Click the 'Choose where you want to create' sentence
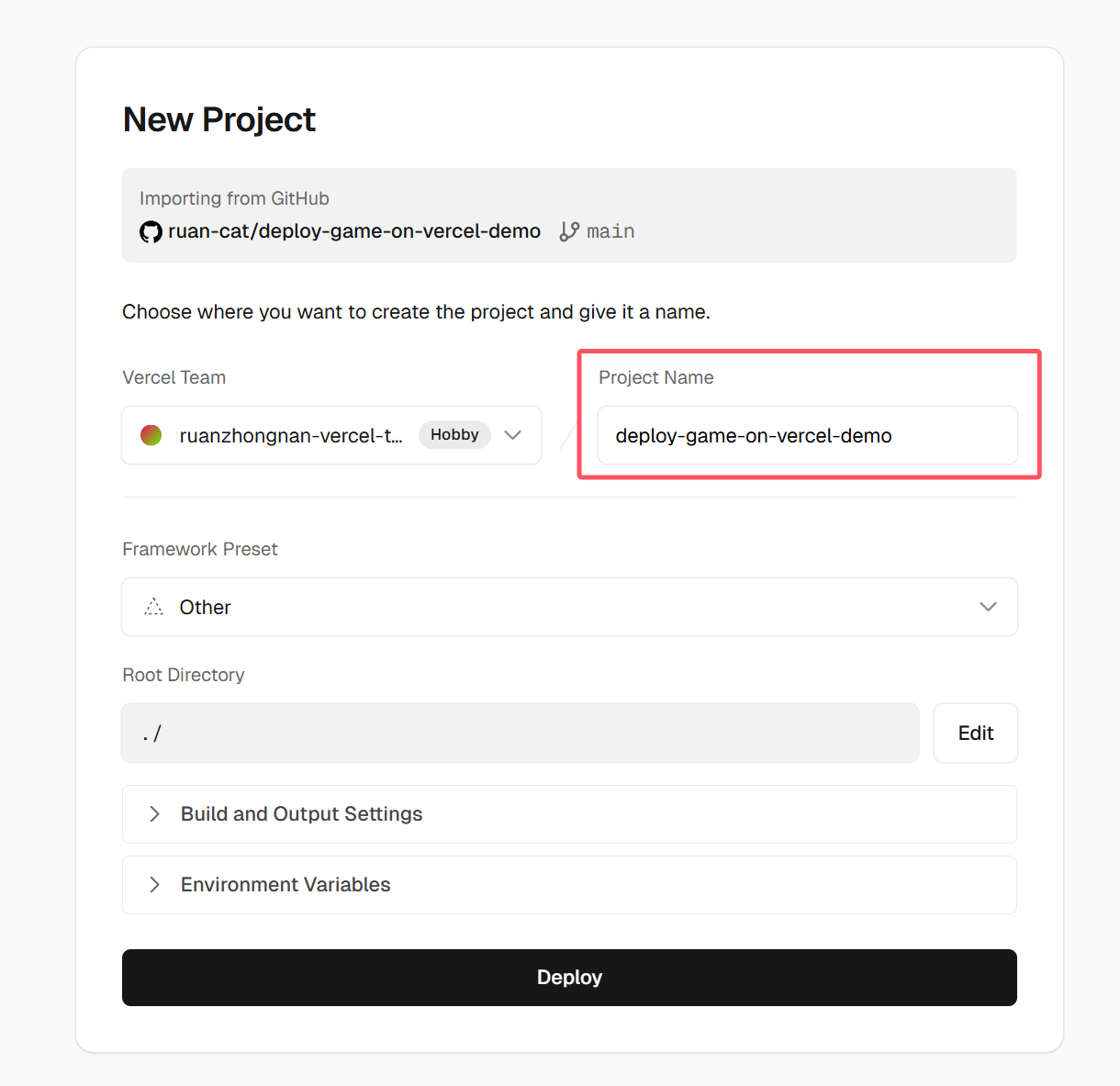Image resolution: width=1120 pixels, height=1086 pixels. coord(416,312)
